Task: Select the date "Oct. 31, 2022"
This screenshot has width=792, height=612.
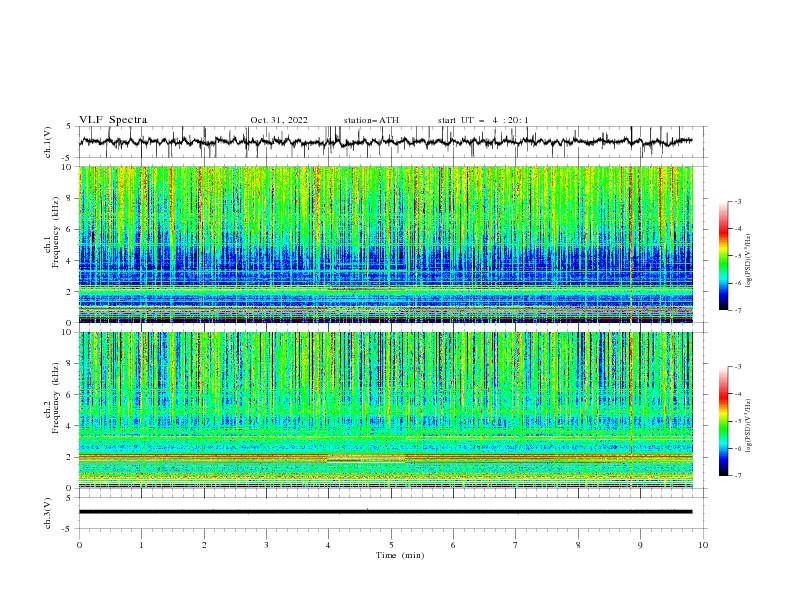Action: (x=279, y=120)
